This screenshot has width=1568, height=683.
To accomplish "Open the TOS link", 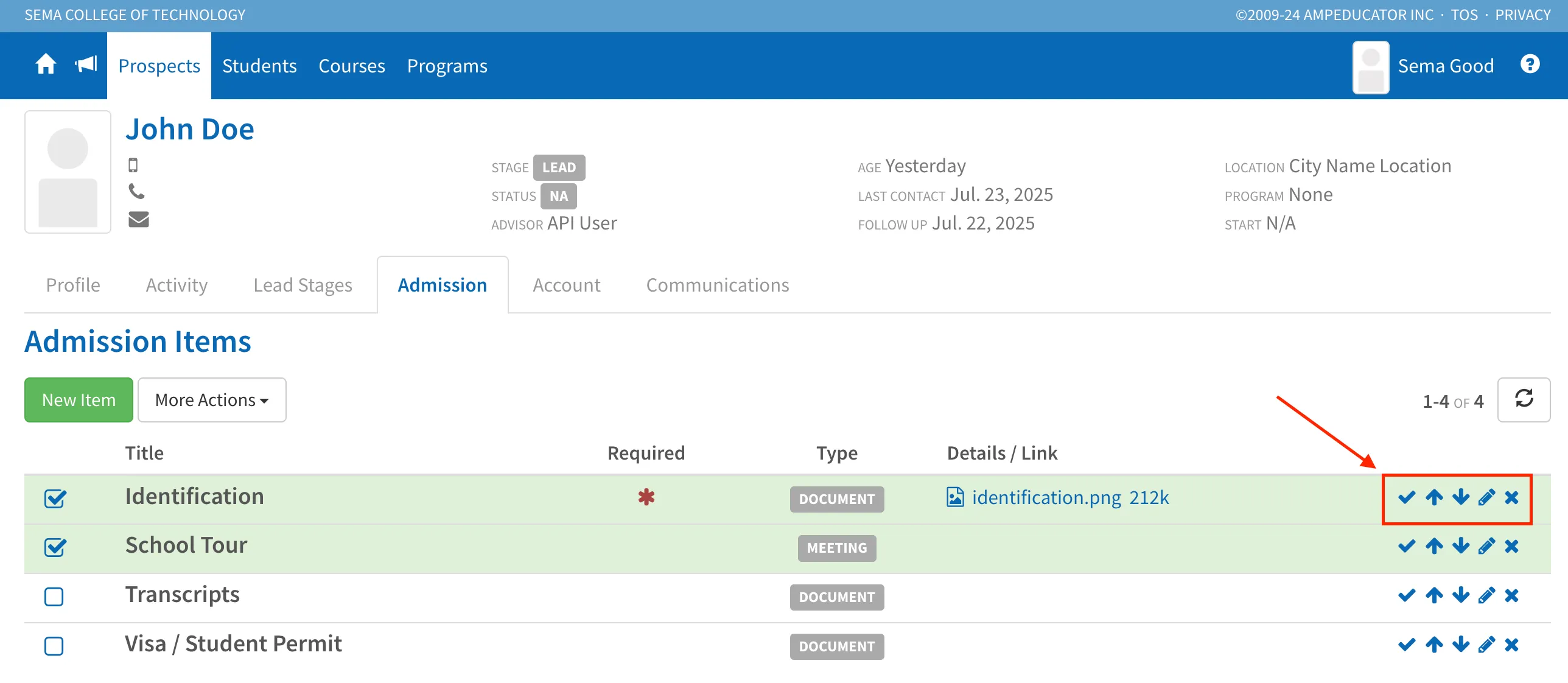I will [x=1464, y=15].
